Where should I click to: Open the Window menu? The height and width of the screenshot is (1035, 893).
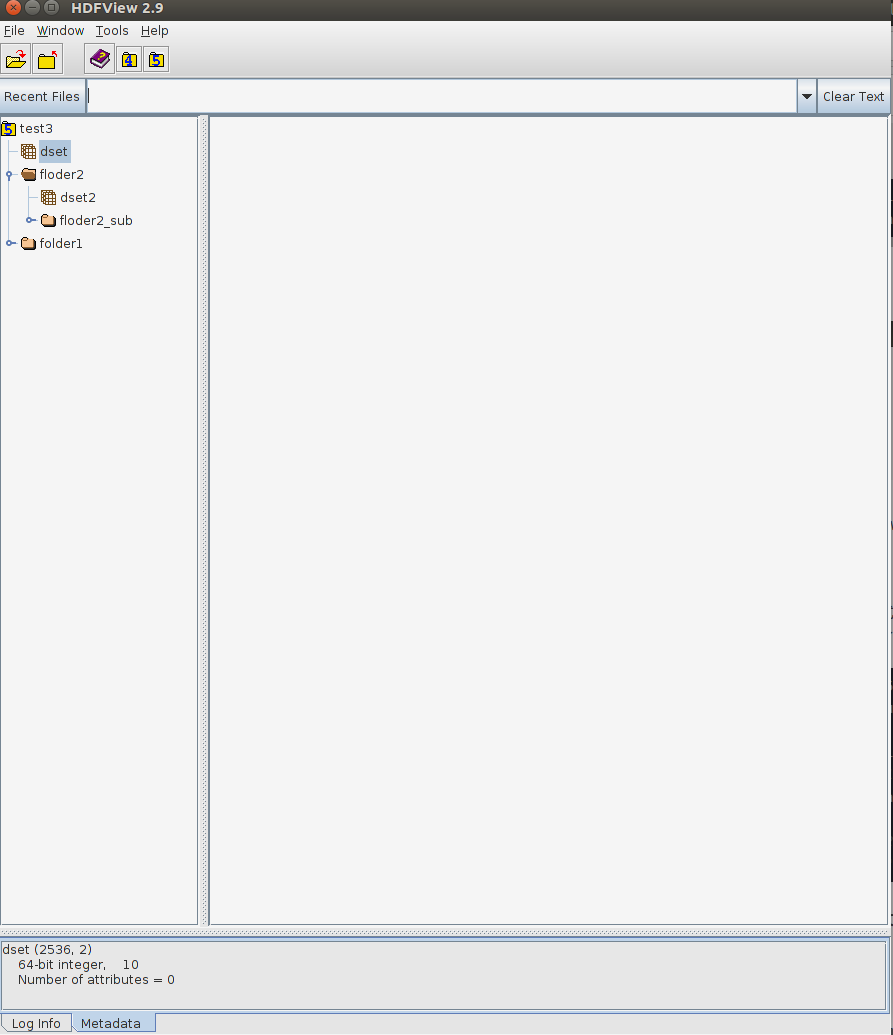(x=60, y=31)
